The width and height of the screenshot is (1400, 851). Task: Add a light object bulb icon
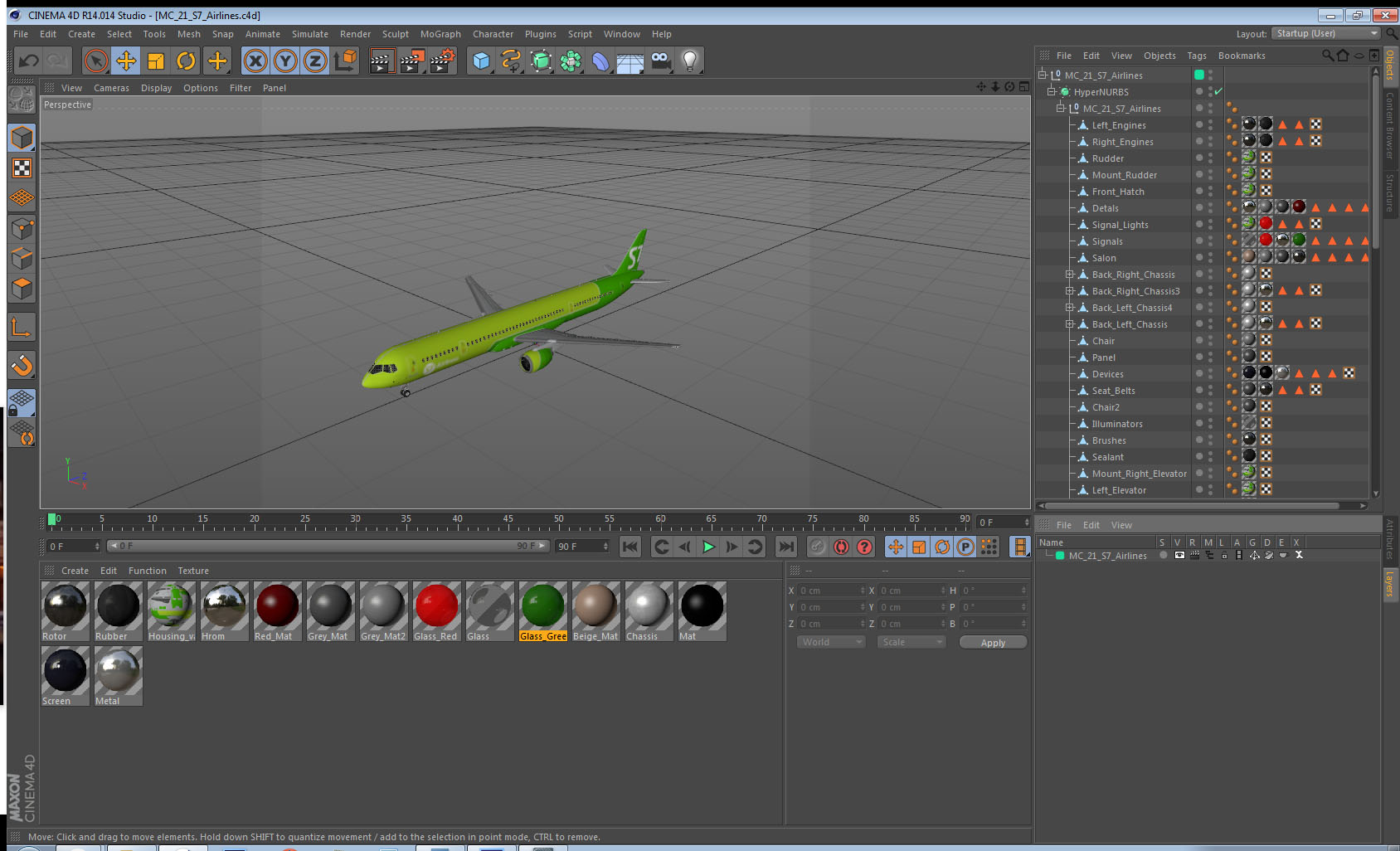[690, 61]
